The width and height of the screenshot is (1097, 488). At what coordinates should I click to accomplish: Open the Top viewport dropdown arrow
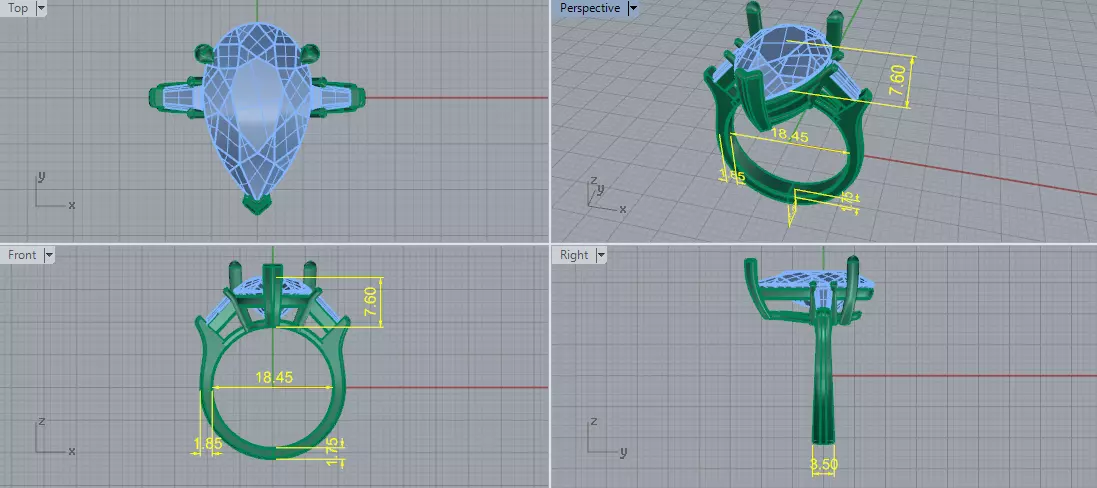point(40,8)
